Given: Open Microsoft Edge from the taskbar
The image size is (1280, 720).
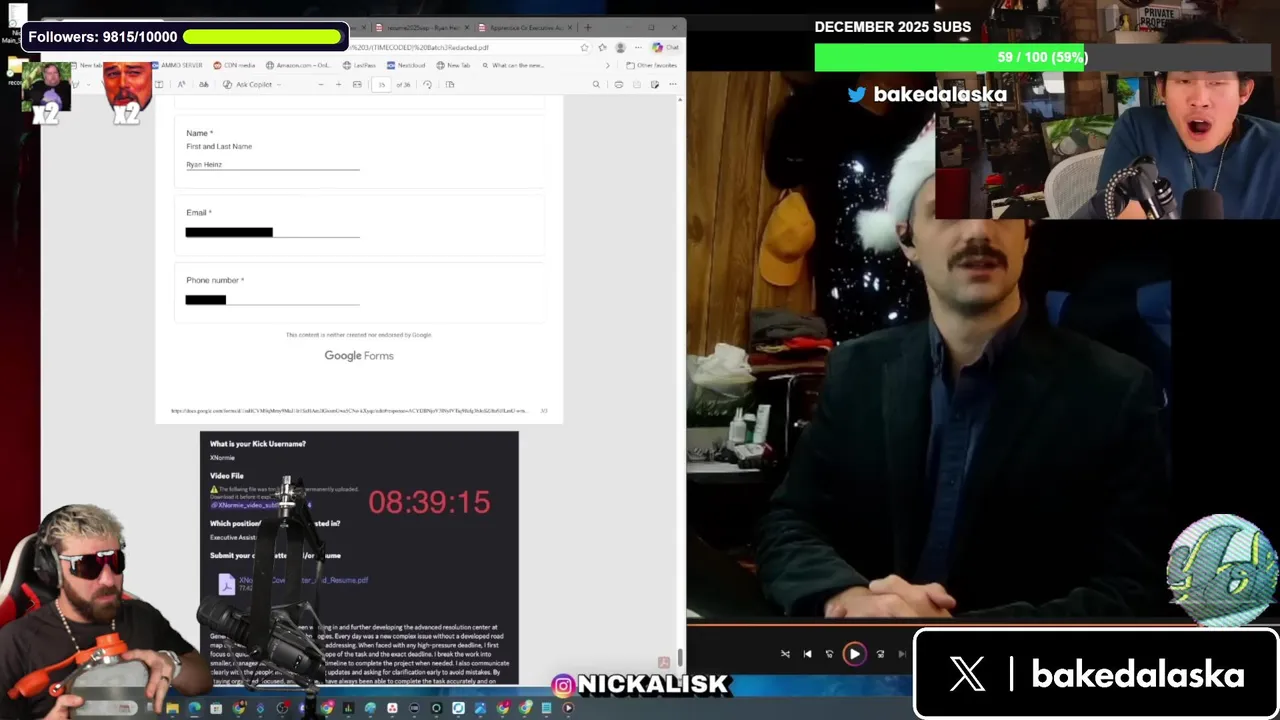Looking at the screenshot, I should click(194, 708).
